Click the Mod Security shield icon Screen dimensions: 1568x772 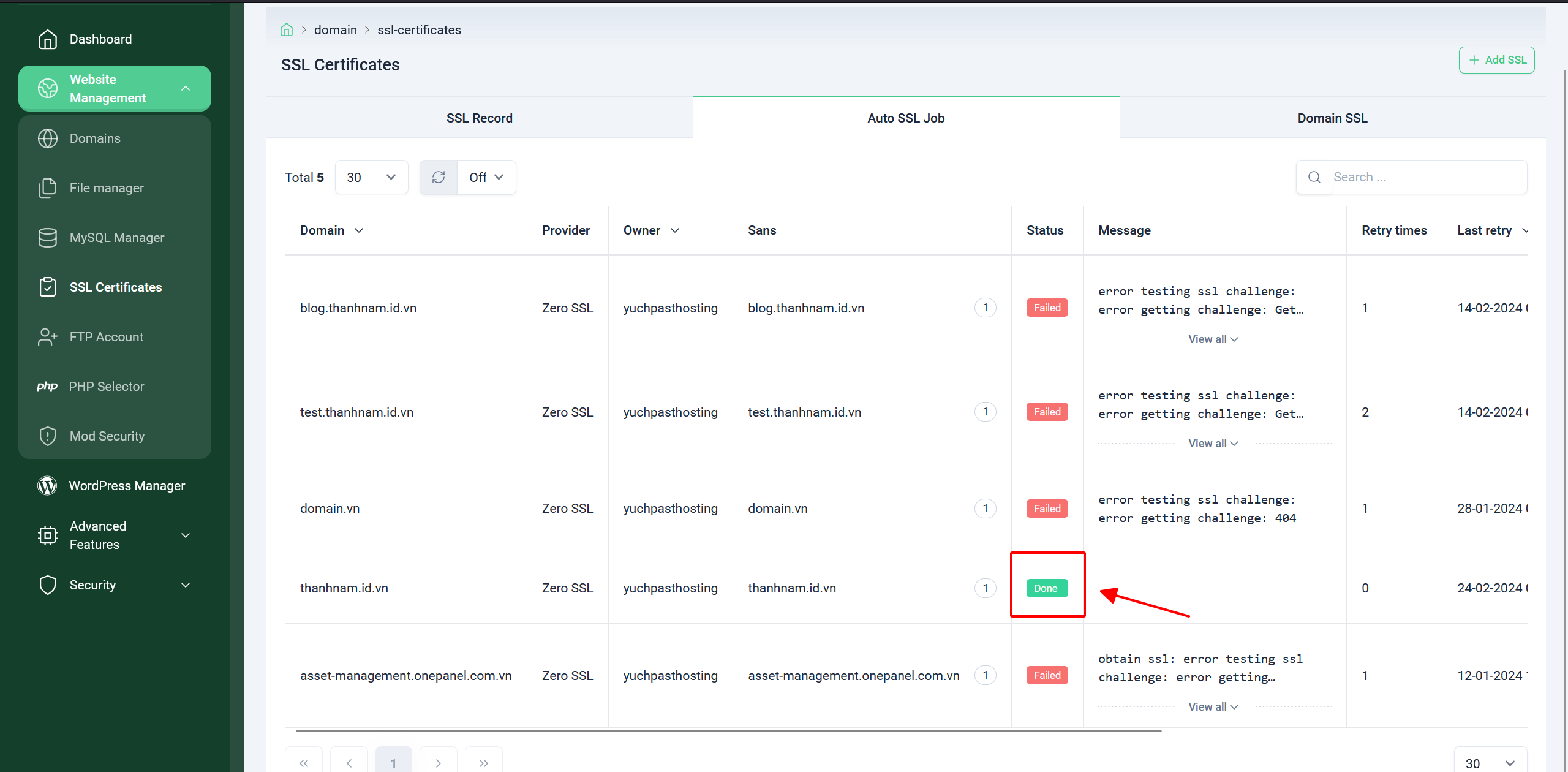click(48, 436)
